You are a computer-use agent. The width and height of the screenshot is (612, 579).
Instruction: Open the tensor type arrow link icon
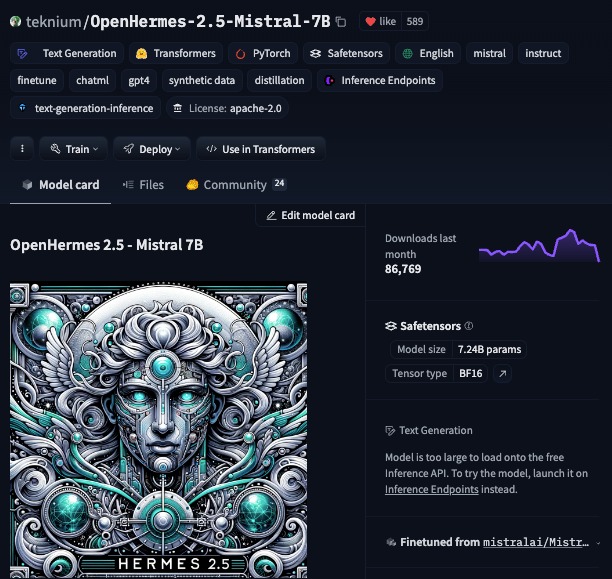click(502, 374)
